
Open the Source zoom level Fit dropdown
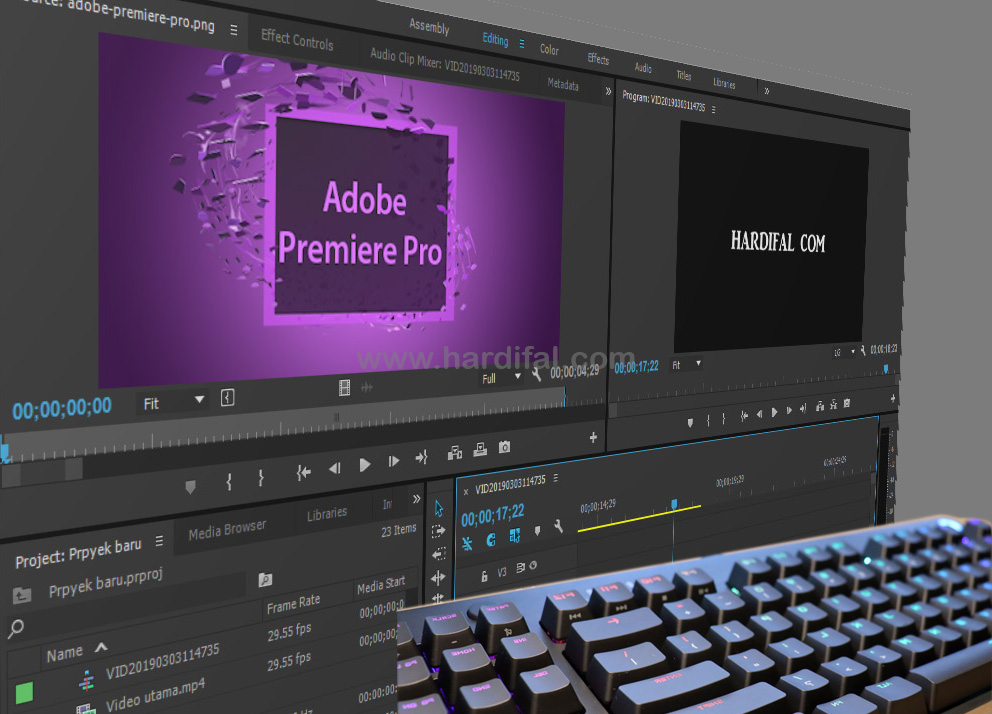[x=173, y=402]
